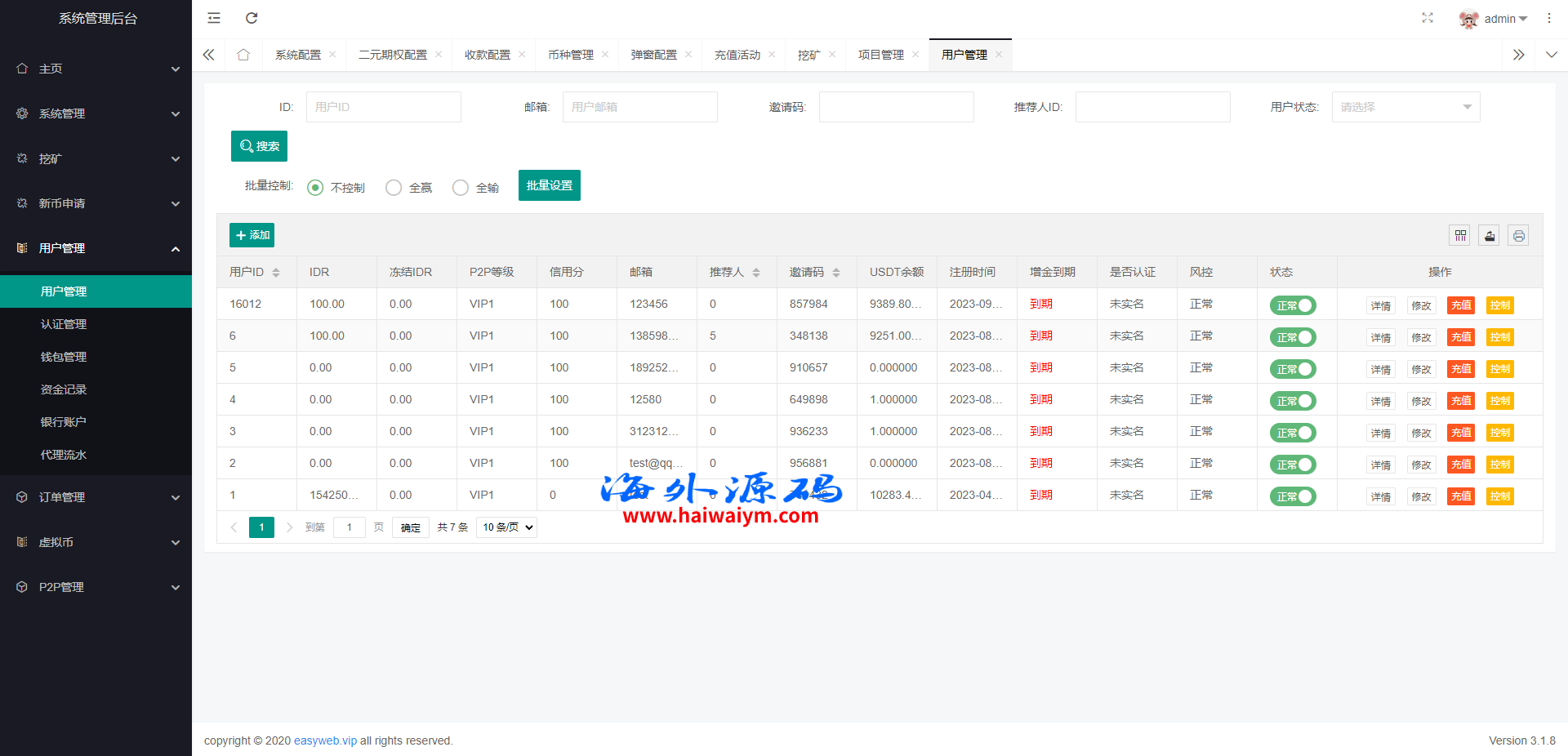Select the 全输 radio button

pyautogui.click(x=461, y=188)
